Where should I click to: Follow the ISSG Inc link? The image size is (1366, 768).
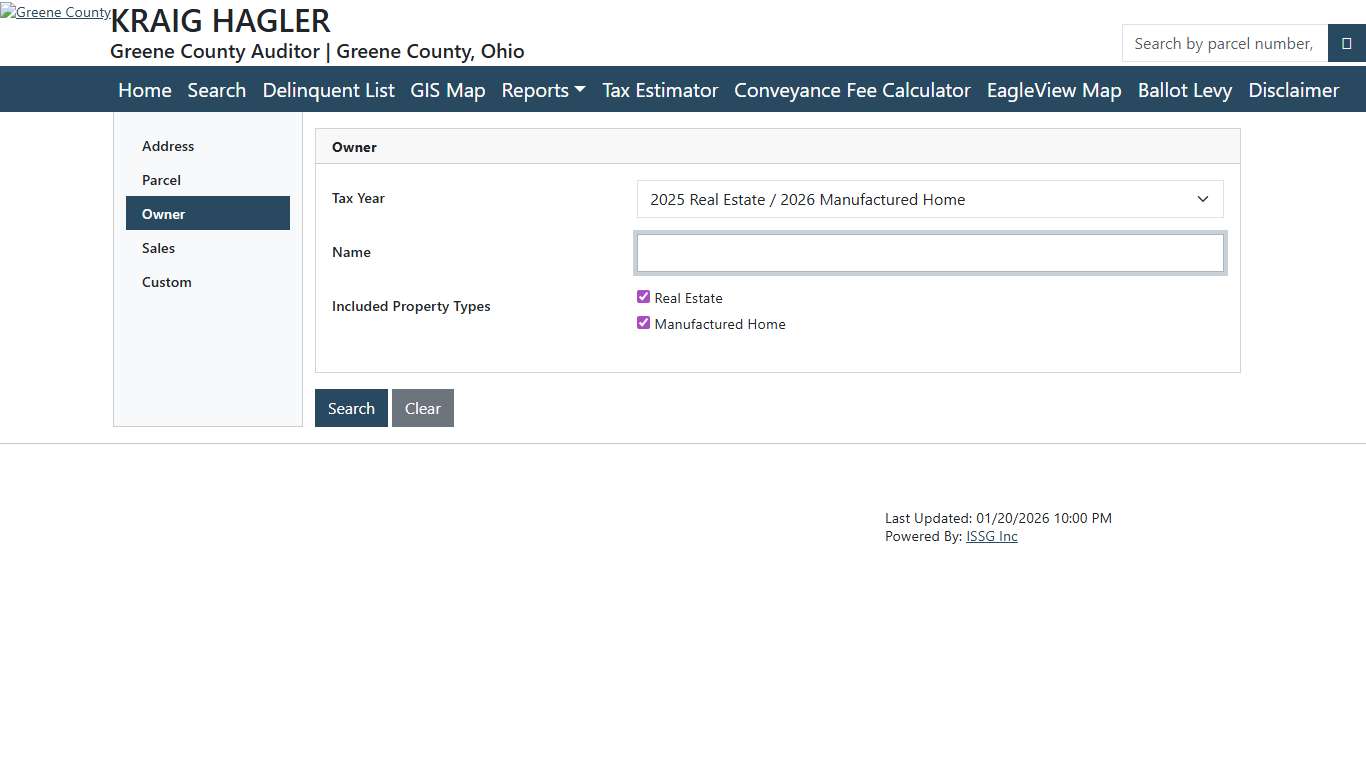coord(991,536)
